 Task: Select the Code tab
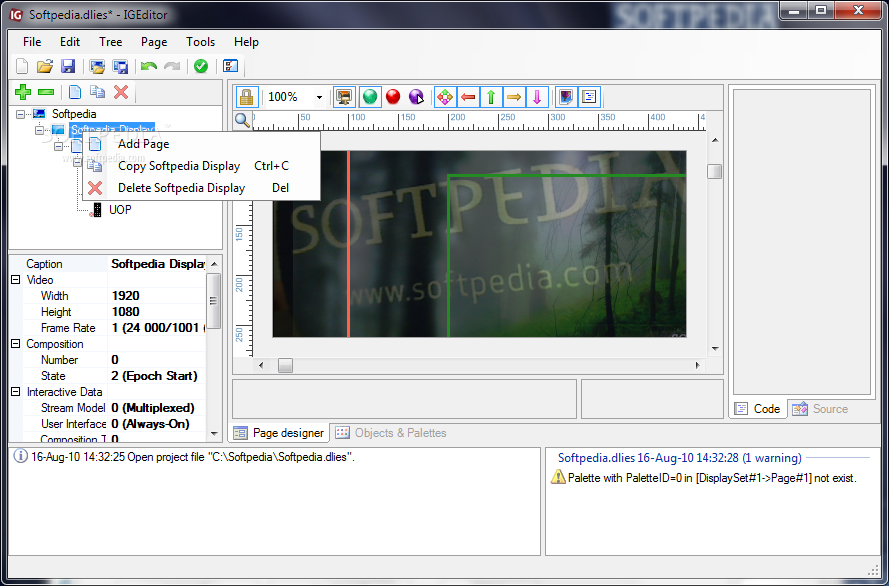(758, 409)
